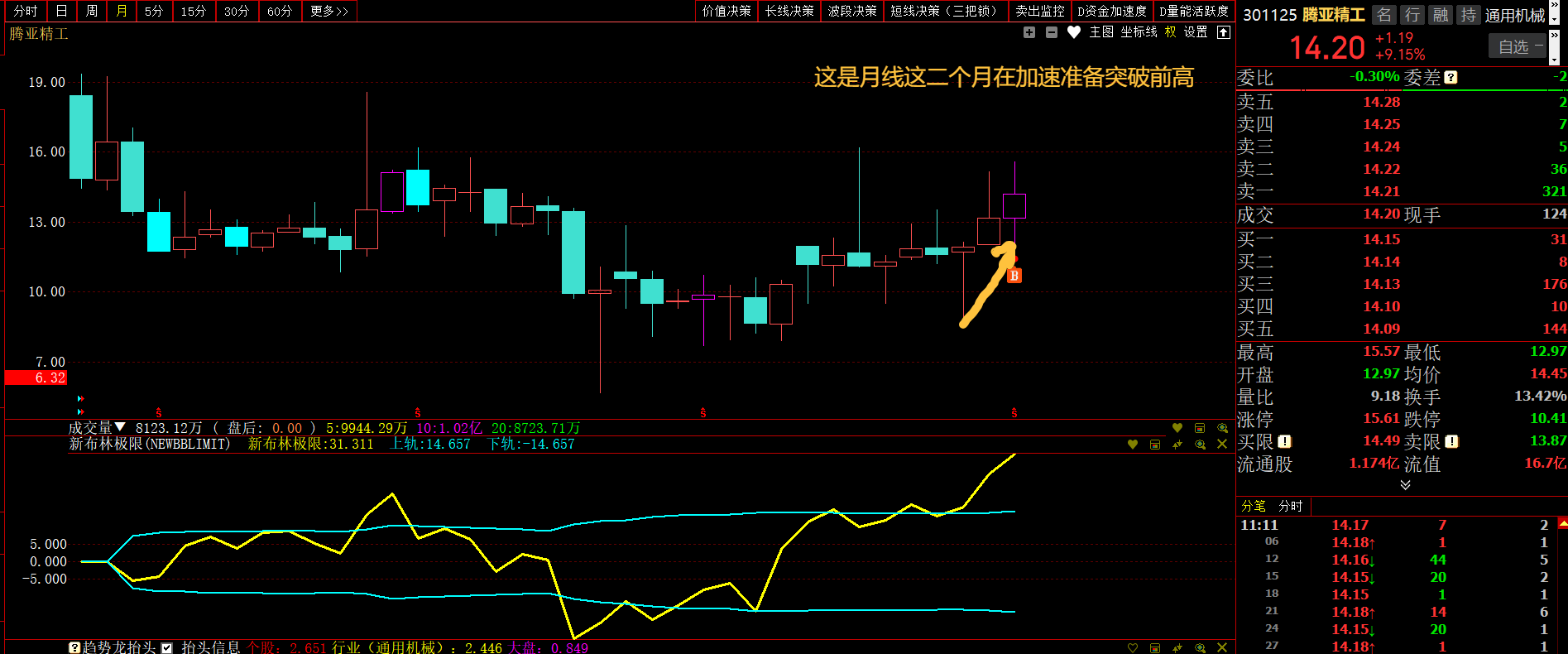Open the 价值决策 indicator button
The height and width of the screenshot is (654, 1568).
726,12
